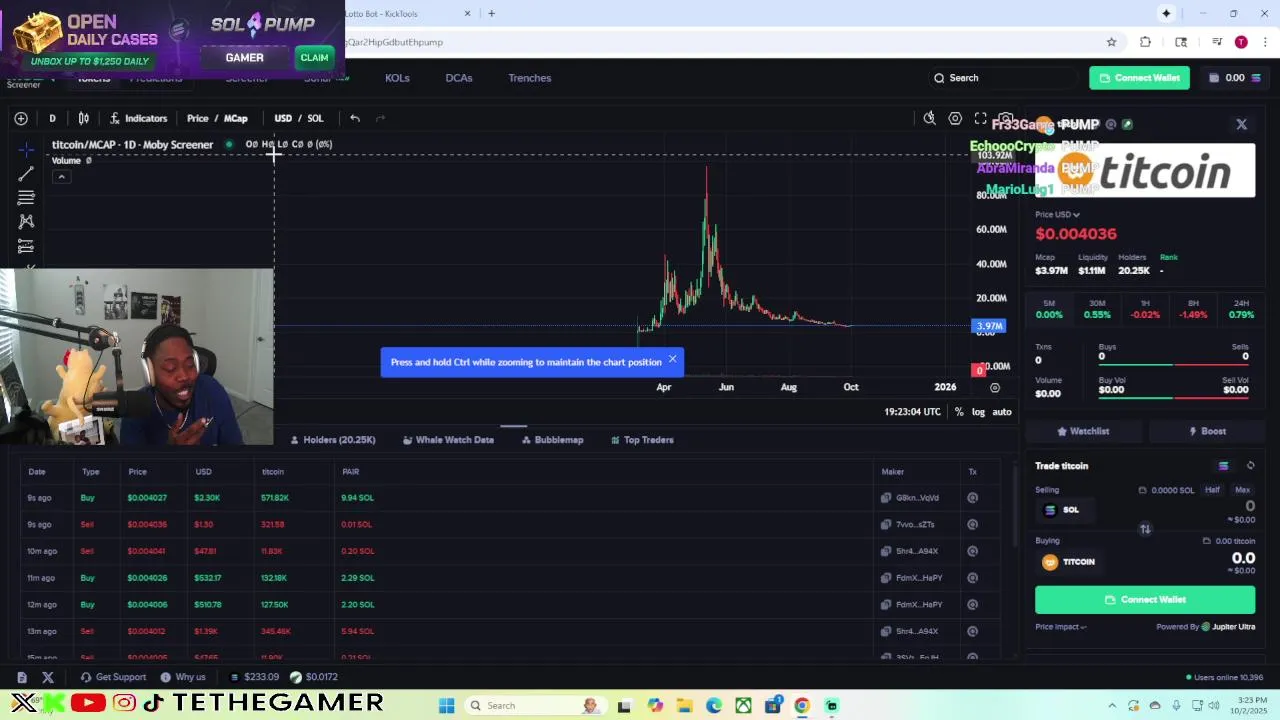
Task: Add titcoin to Watchlist
Action: tap(1084, 431)
